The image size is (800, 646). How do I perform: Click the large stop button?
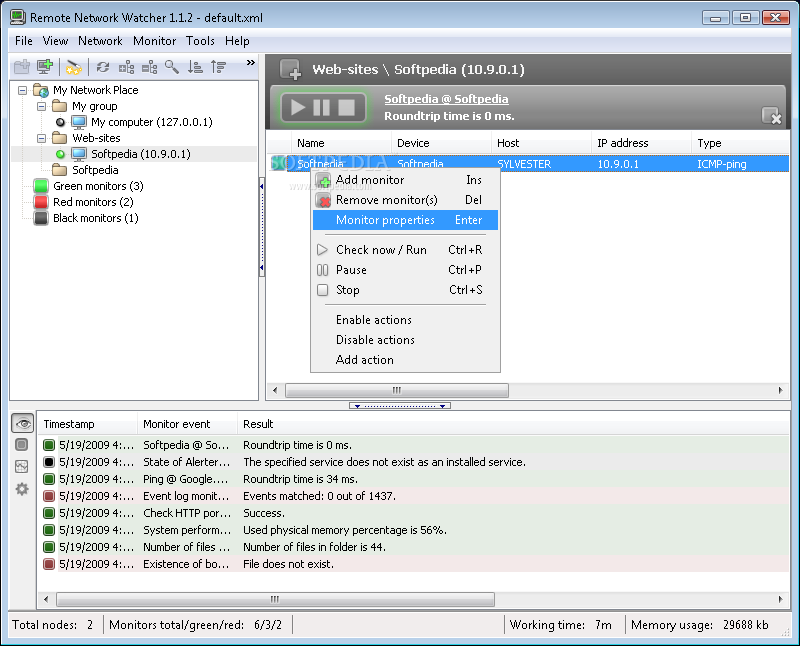346,108
